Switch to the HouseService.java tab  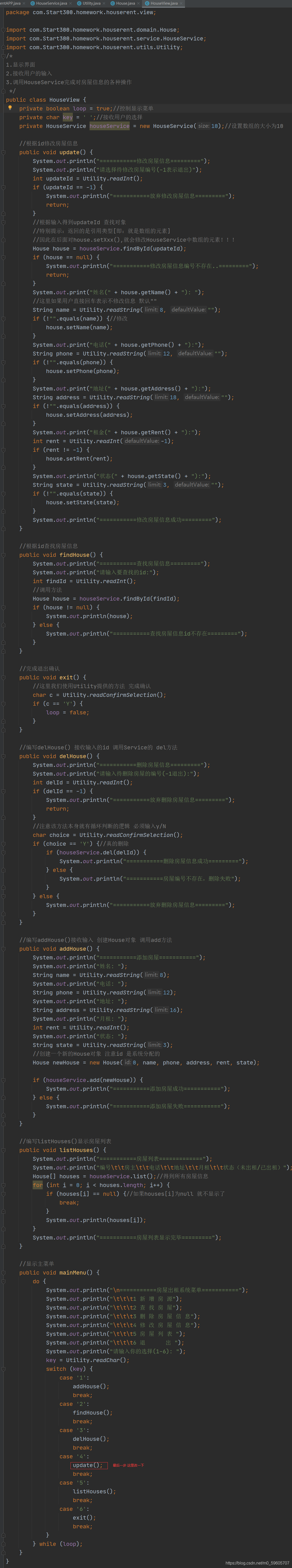(x=51, y=3)
